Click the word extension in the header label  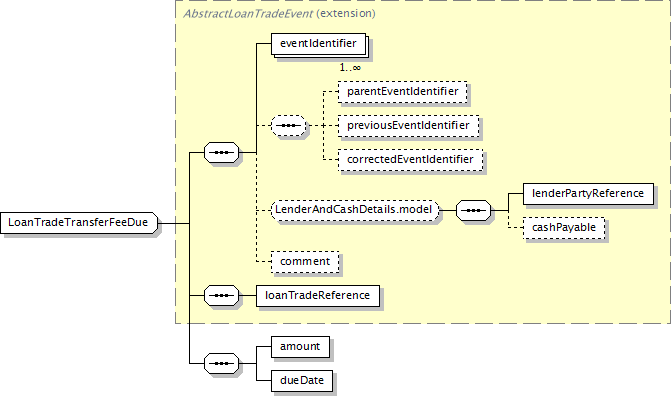(346, 14)
